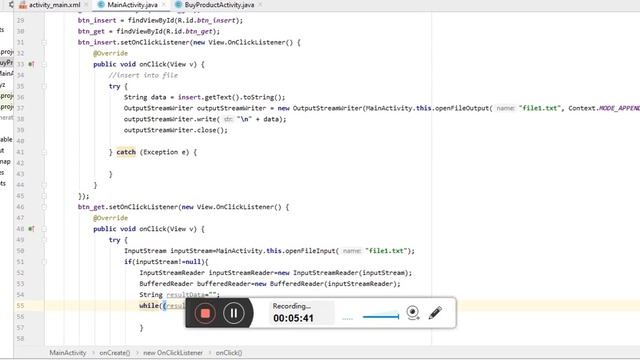Close the BuyProductActivity.java tab
The height and width of the screenshot is (360, 640).
point(260,5)
